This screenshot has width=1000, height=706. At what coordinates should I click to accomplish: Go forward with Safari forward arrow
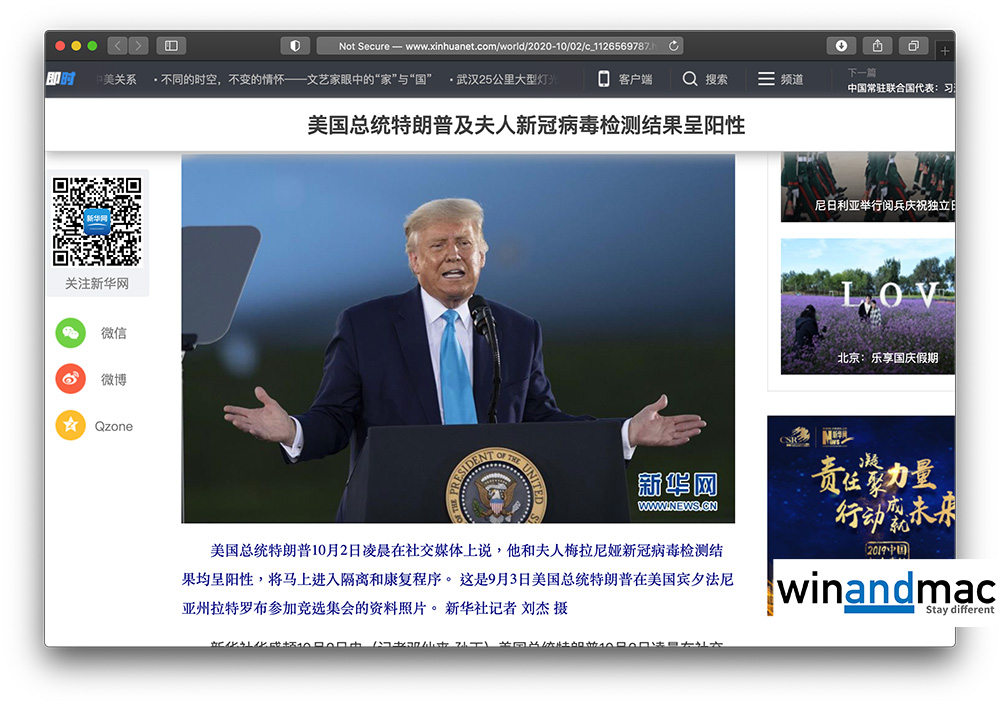pos(138,46)
